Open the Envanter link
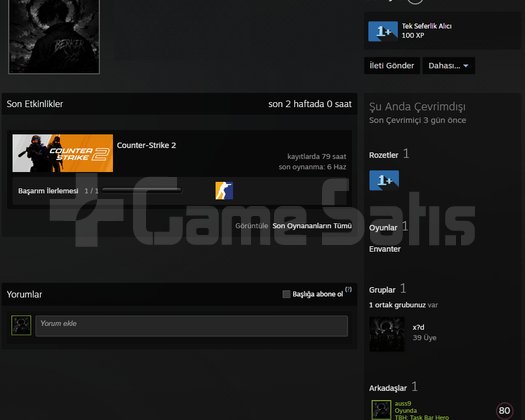 click(385, 249)
